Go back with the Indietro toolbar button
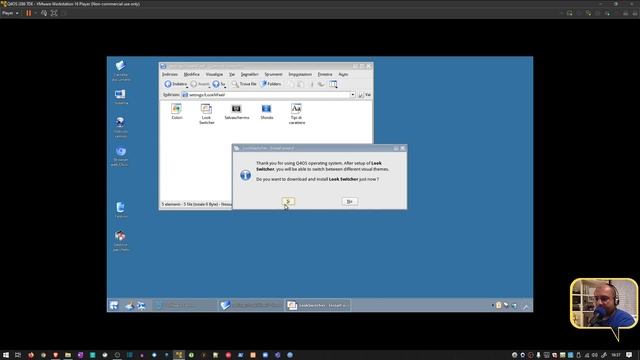The image size is (640, 360). (x=175, y=84)
